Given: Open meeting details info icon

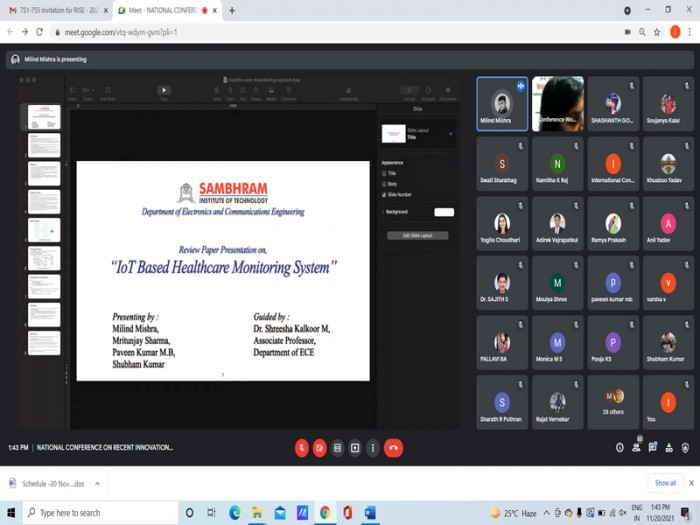Looking at the screenshot, I should click(x=620, y=448).
